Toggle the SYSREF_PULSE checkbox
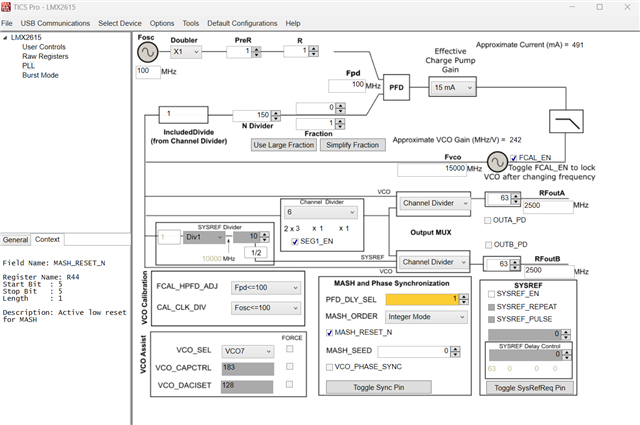Viewport: 640px width, 425px height. click(x=491, y=319)
